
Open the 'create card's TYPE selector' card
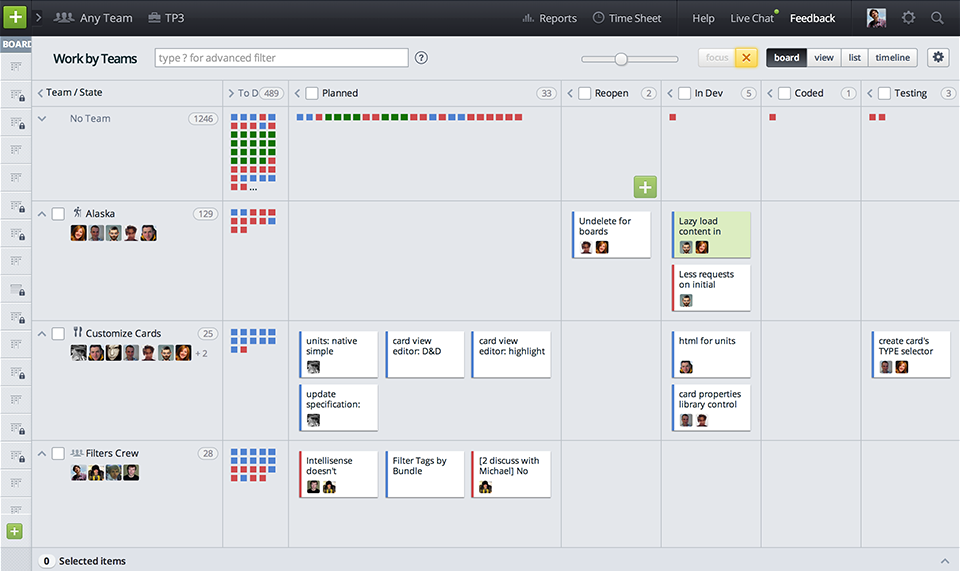coord(910,354)
